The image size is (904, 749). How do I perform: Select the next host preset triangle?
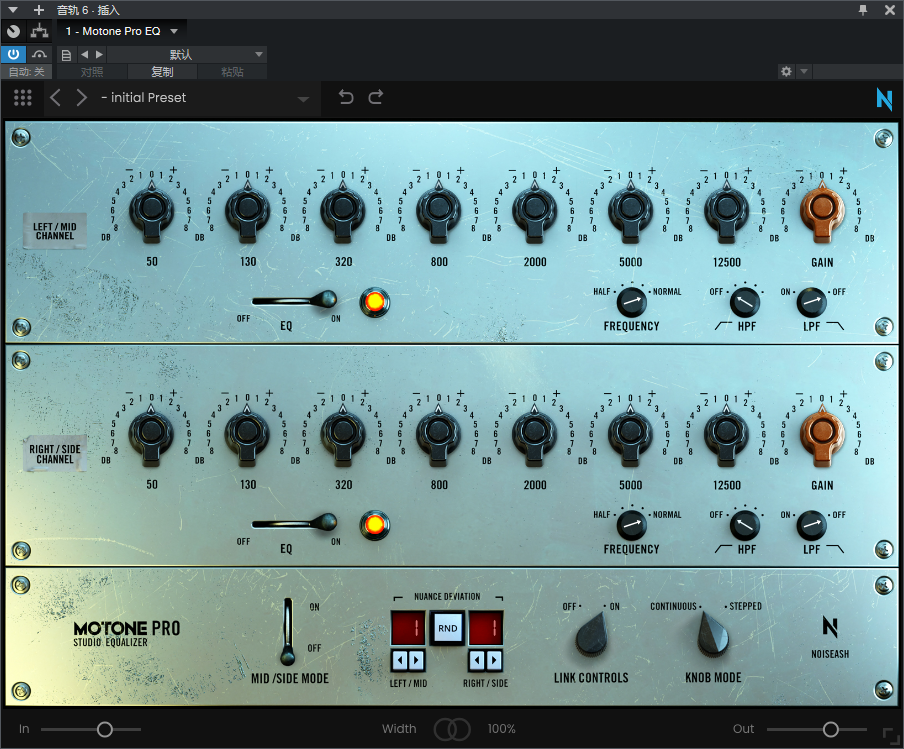99,54
